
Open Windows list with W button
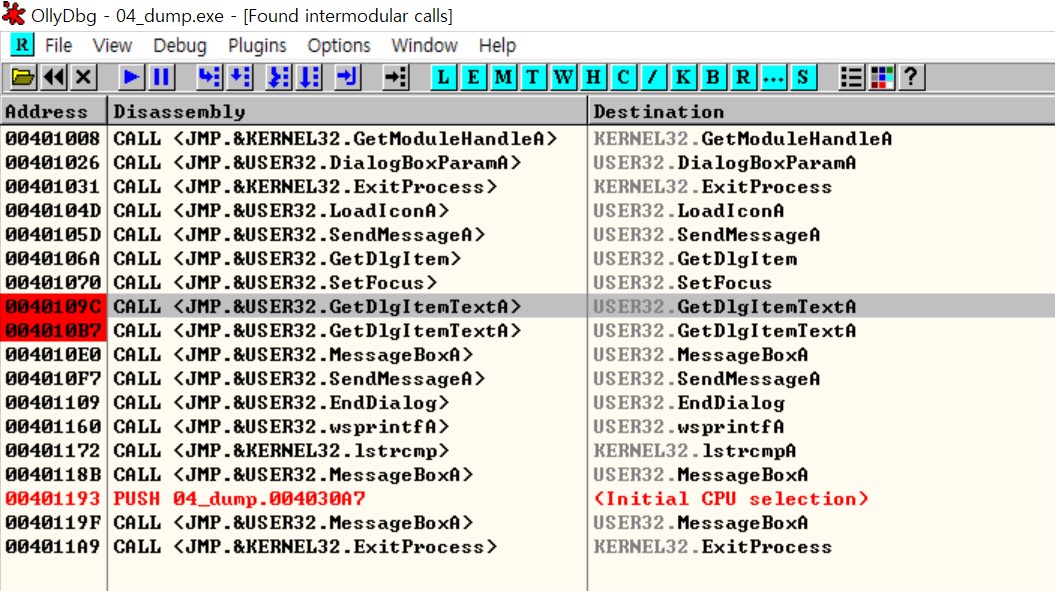point(563,77)
